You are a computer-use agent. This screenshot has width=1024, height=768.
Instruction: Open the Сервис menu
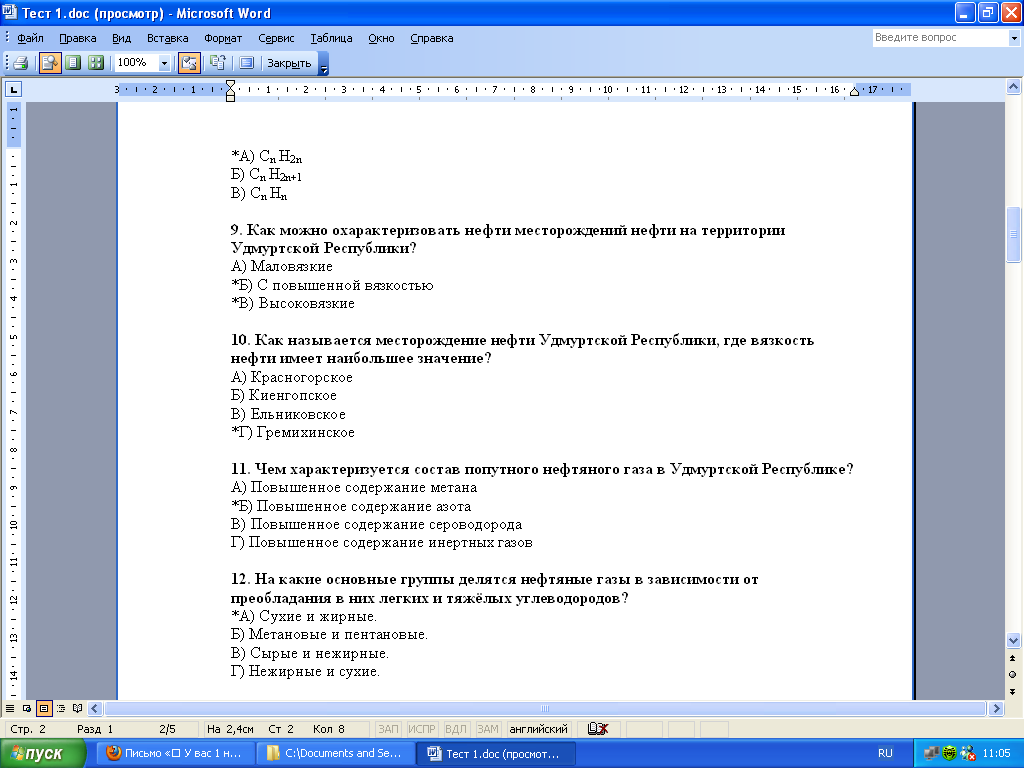276,38
